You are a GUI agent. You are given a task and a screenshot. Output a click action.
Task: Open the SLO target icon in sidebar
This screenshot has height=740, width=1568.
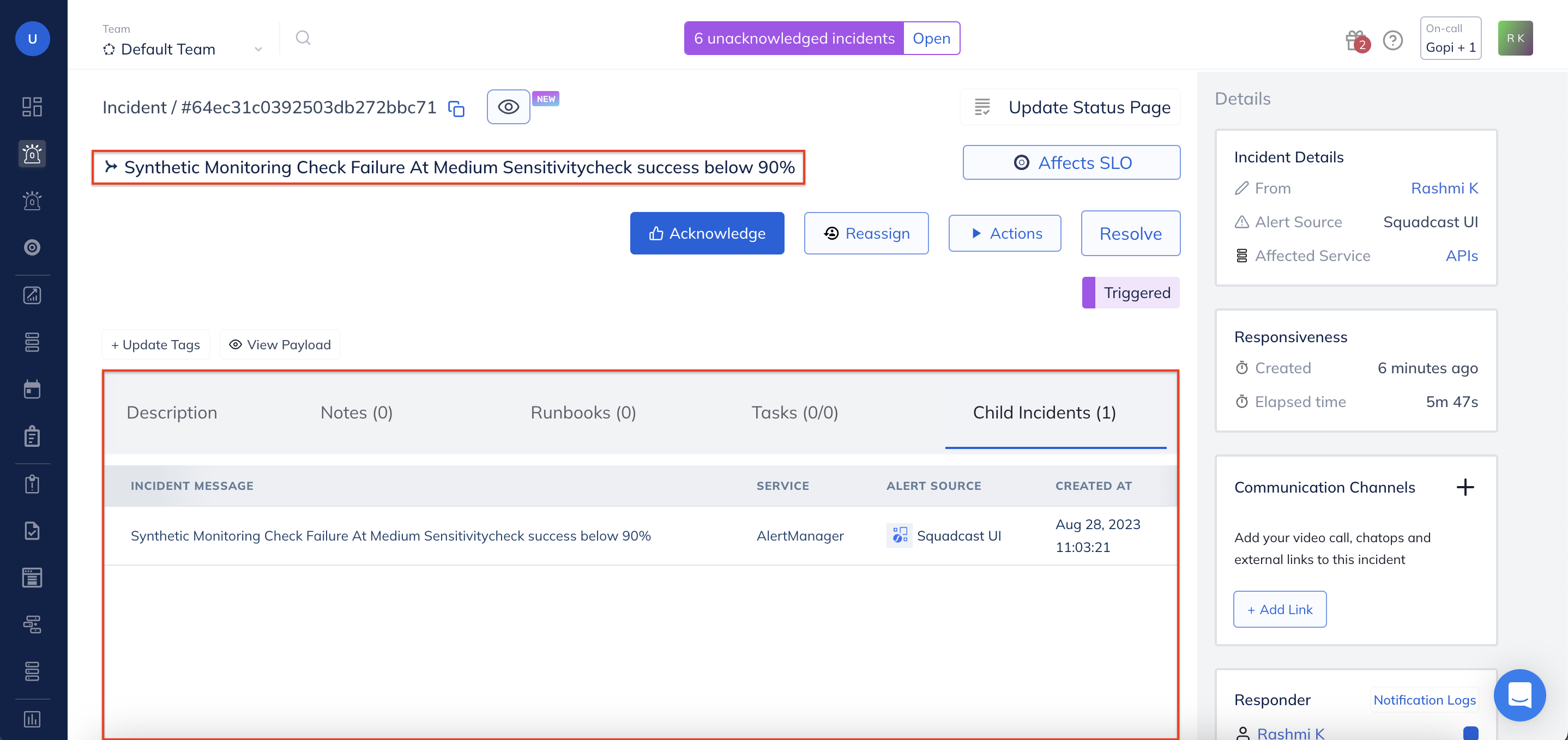pos(32,247)
